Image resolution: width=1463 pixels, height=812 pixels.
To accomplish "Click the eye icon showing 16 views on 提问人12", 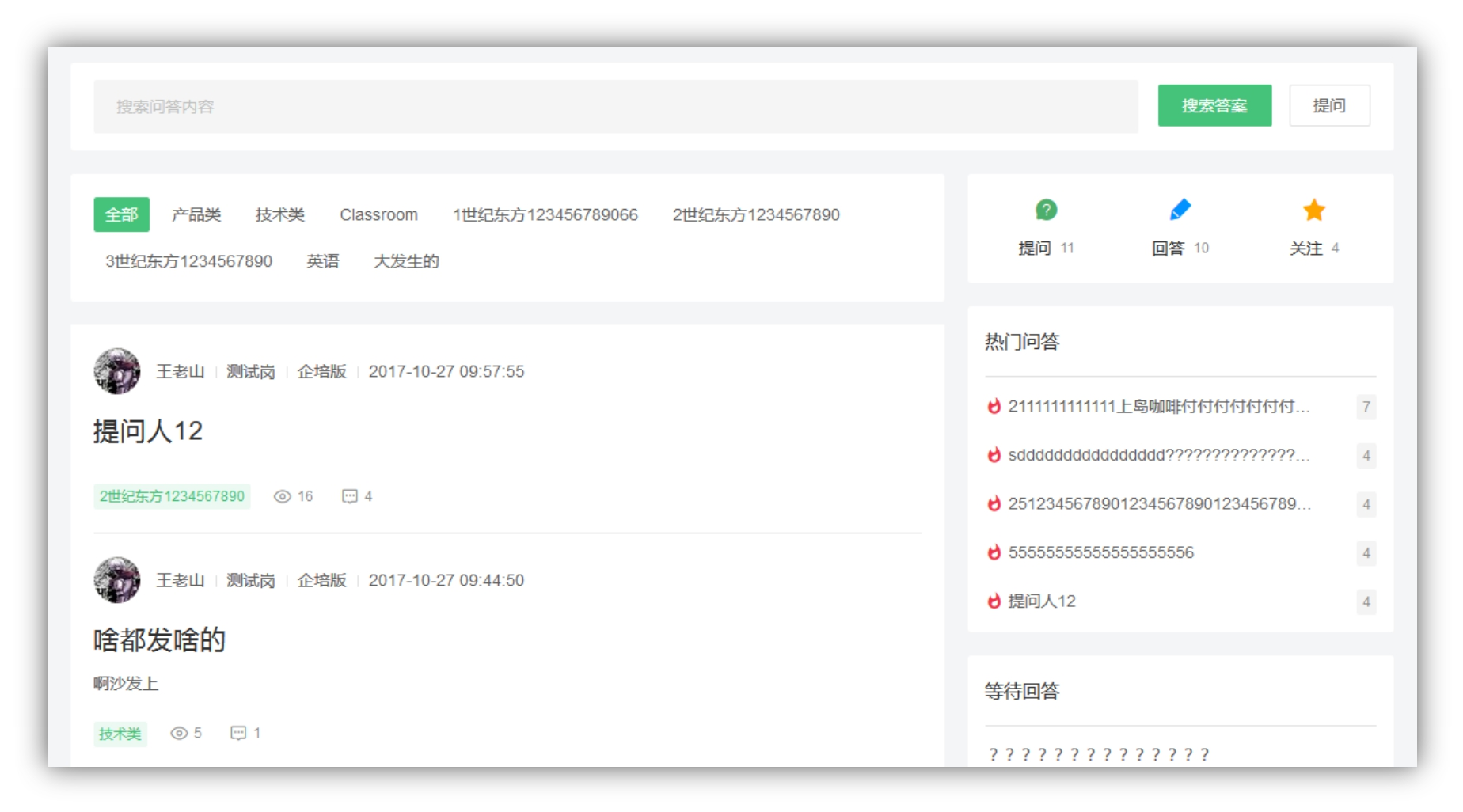I will click(x=281, y=496).
